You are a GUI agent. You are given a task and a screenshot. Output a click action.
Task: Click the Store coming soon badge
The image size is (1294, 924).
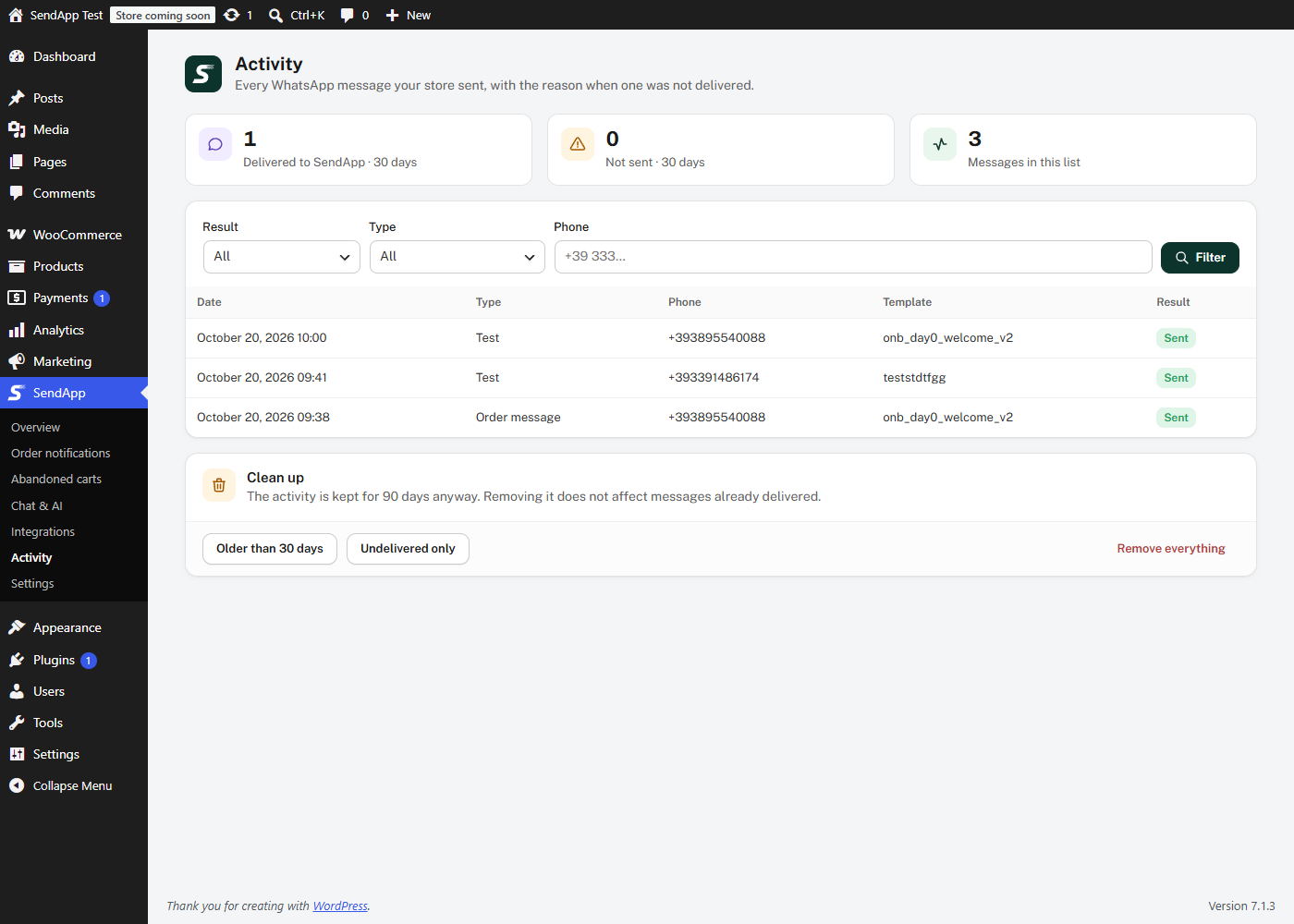pyautogui.click(x=163, y=15)
